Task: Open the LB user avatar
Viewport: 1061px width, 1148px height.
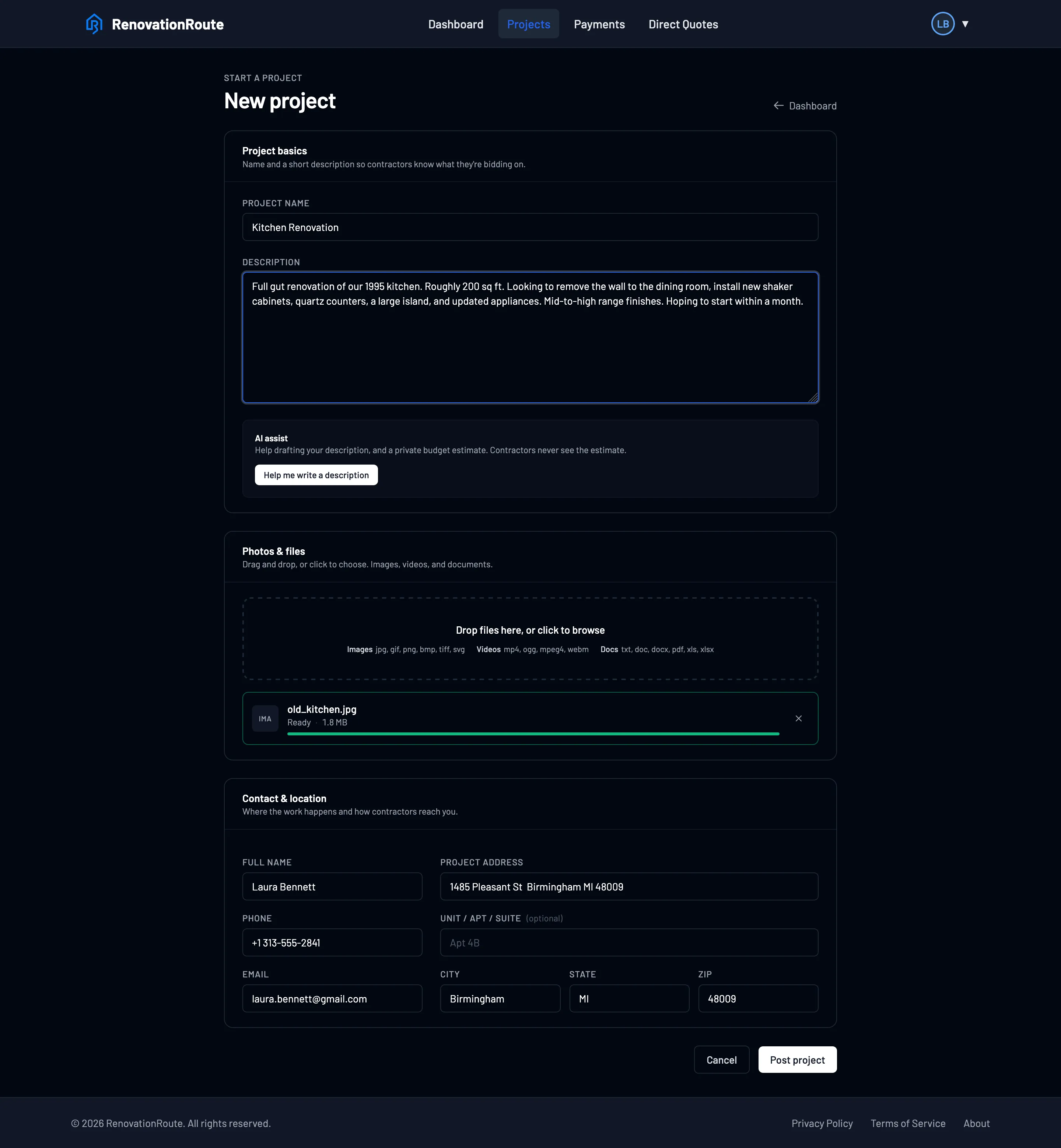Action: [942, 24]
